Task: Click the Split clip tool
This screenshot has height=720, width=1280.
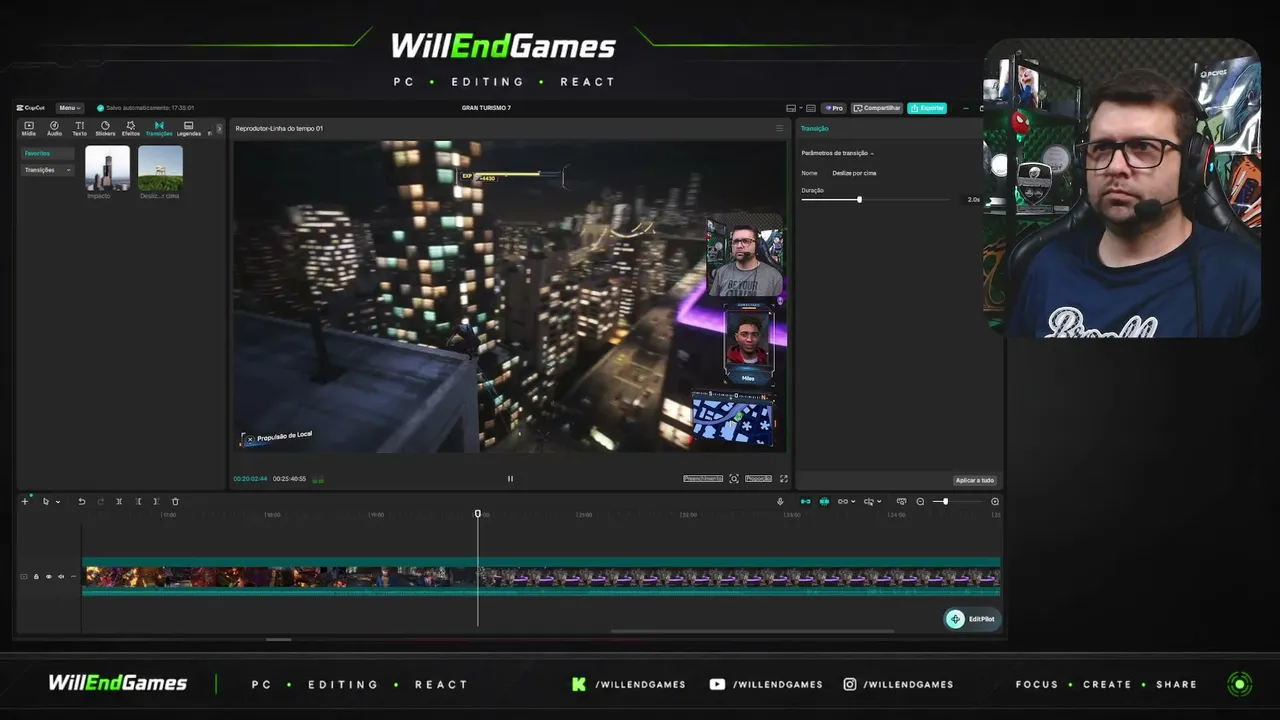Action: pyautogui.click(x=119, y=501)
